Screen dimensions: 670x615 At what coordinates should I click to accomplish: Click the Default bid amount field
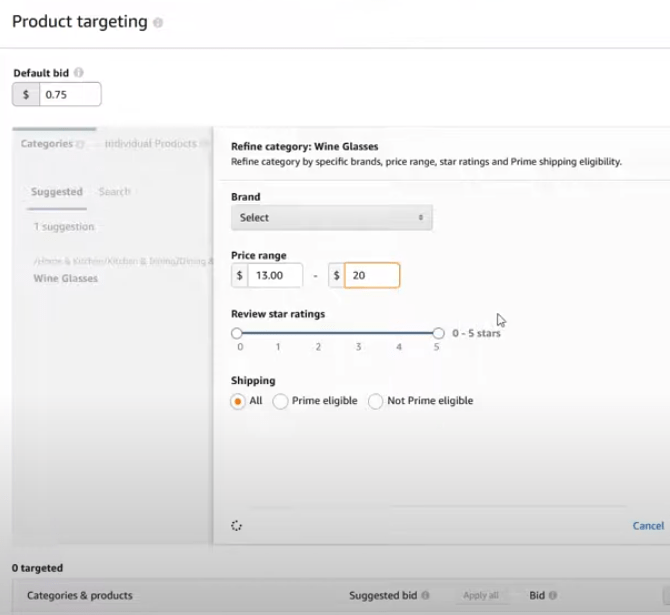(70, 94)
